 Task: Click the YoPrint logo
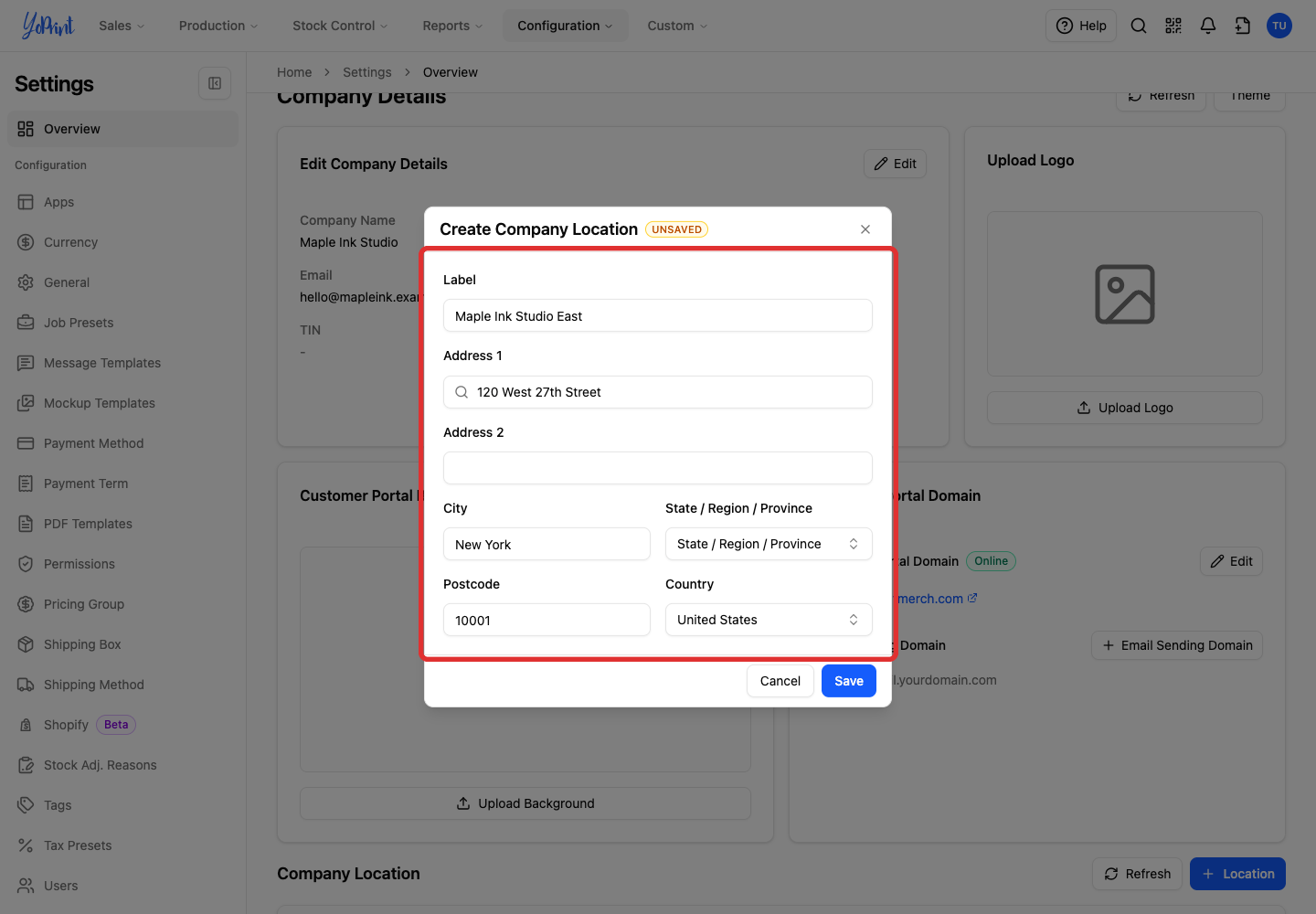[x=48, y=26]
